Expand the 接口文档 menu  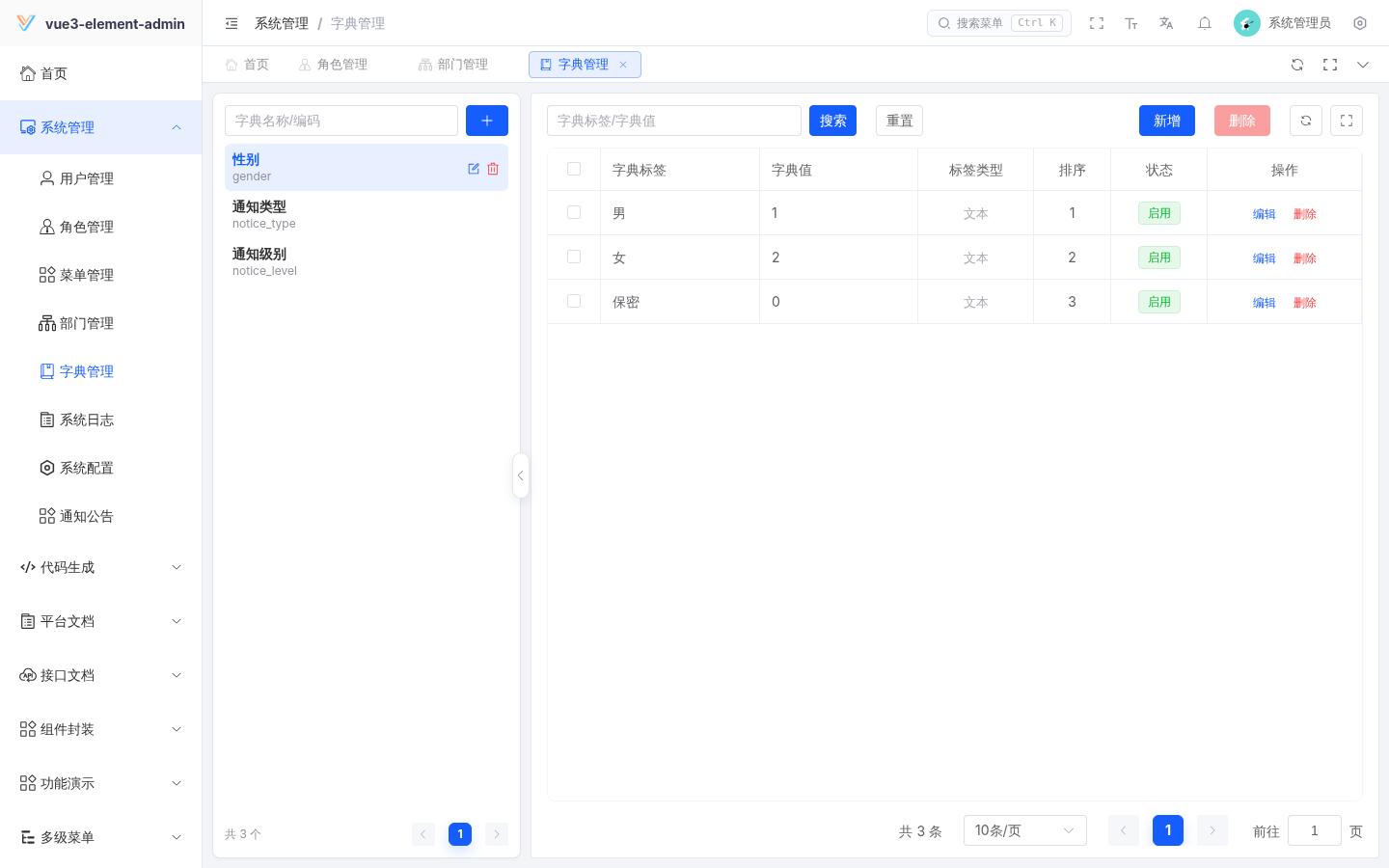(101, 675)
